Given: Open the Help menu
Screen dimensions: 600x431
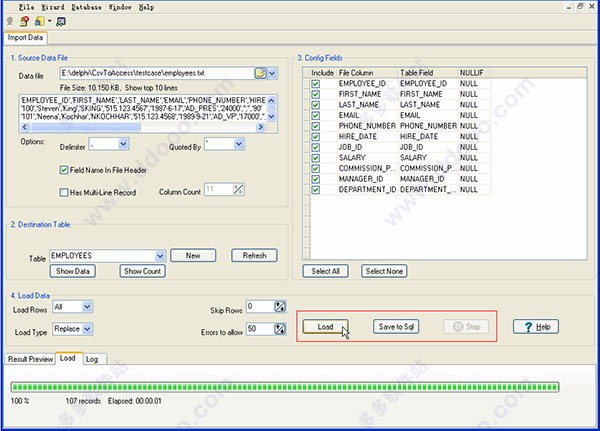Looking at the screenshot, I should [146, 7].
